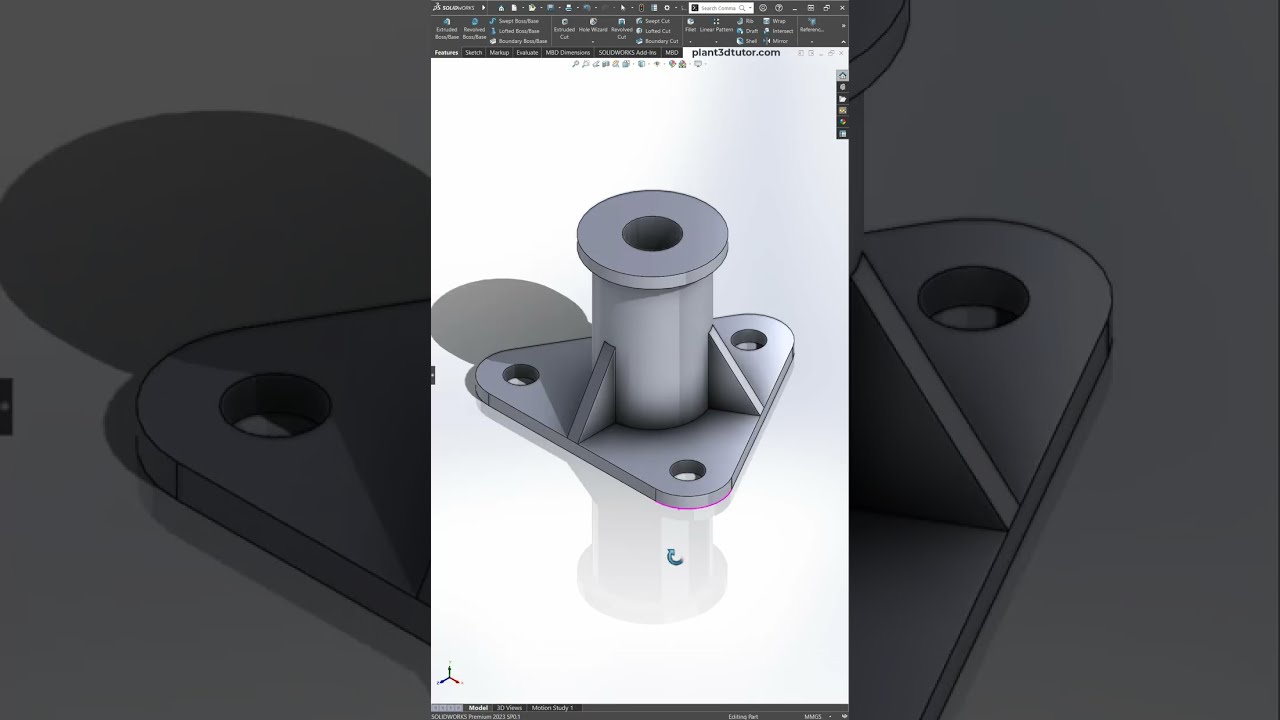Activate the Revolved Cut tool

[622, 29]
